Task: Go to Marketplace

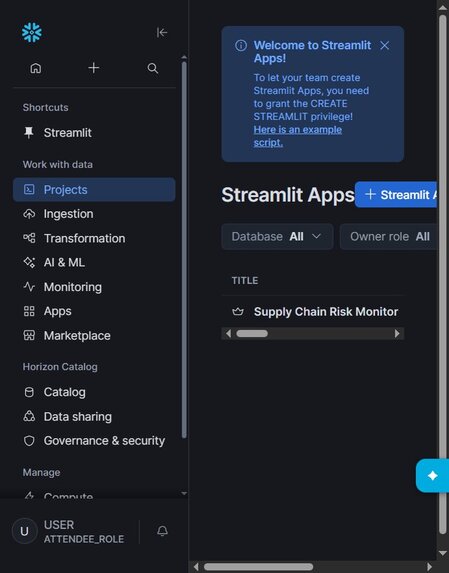Action: coord(94,335)
